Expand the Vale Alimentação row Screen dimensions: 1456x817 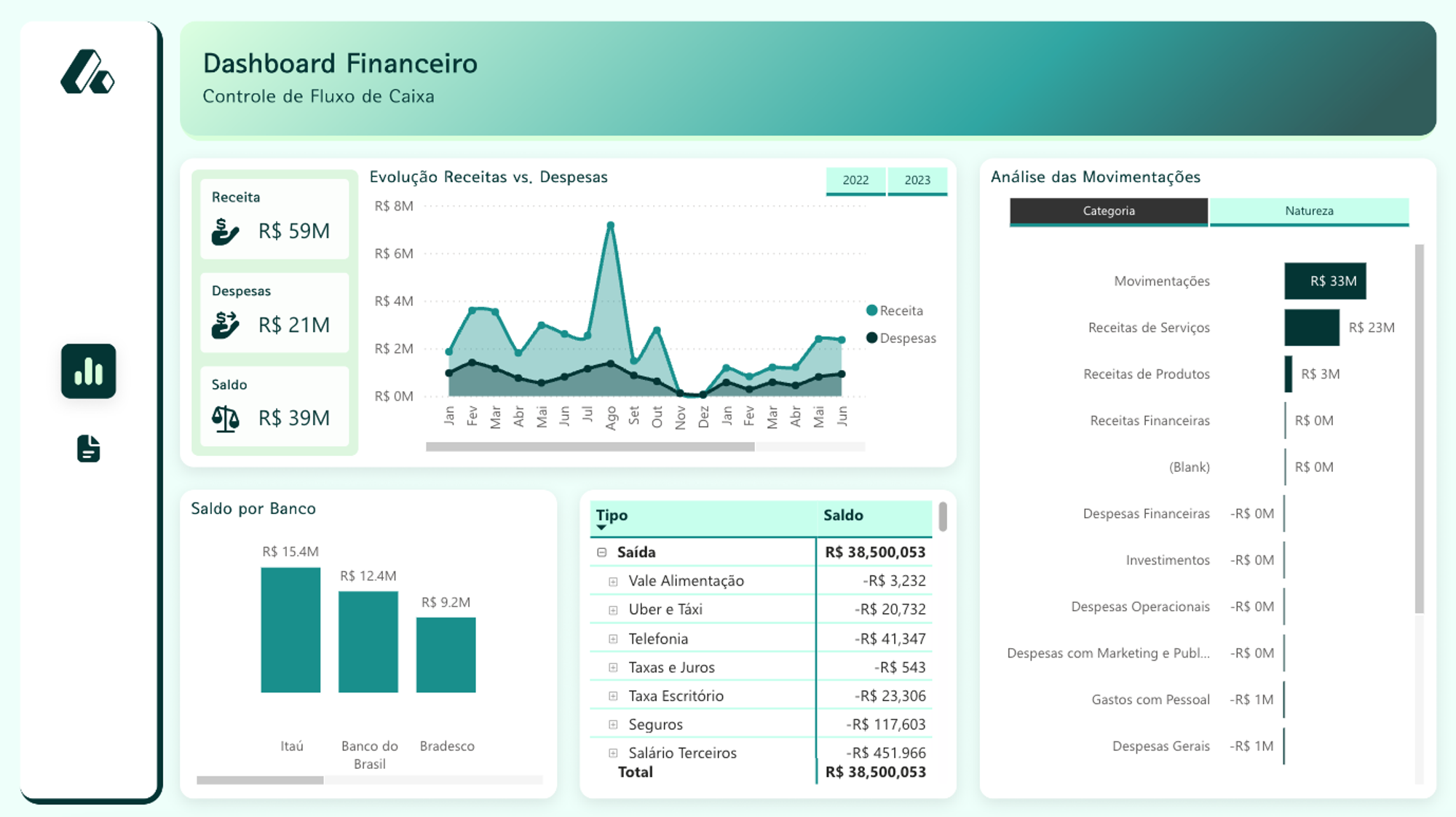click(x=613, y=582)
